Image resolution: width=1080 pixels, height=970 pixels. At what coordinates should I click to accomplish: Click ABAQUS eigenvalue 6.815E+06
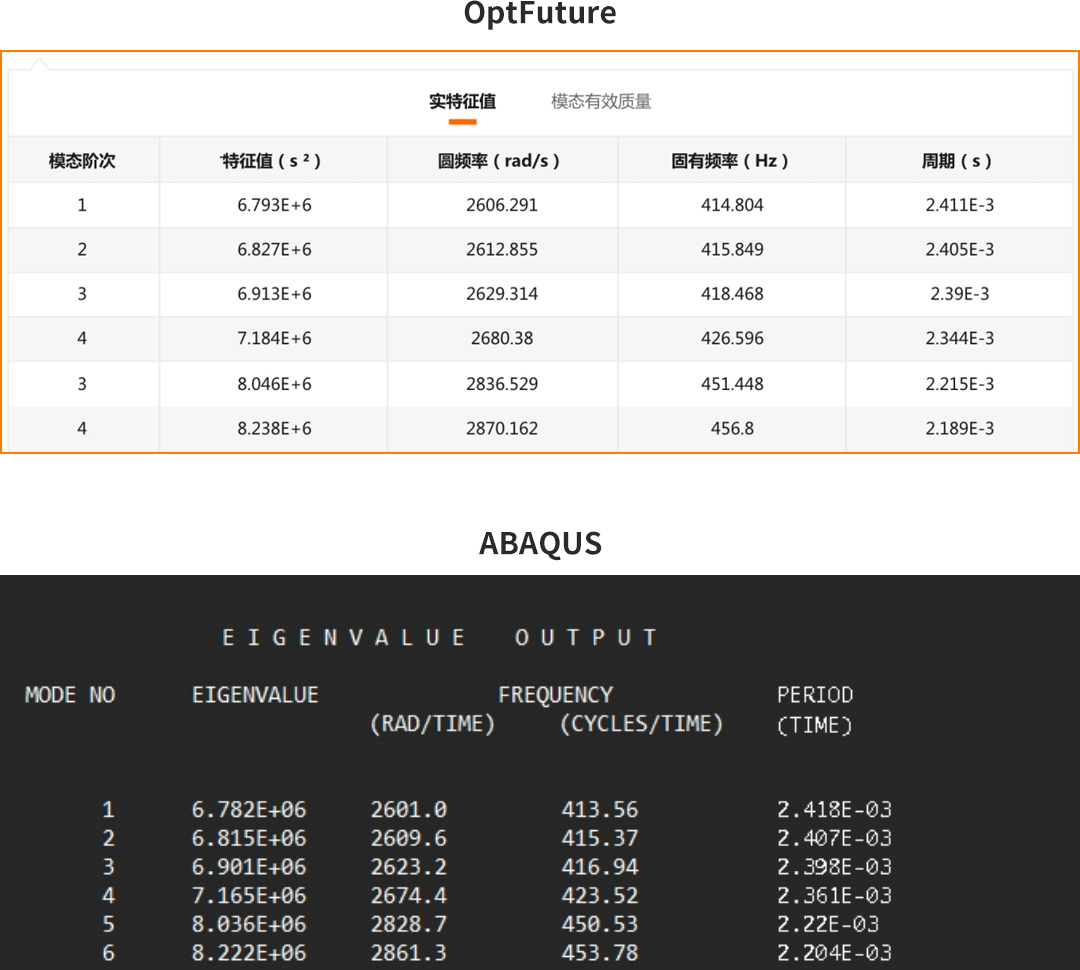coord(249,838)
